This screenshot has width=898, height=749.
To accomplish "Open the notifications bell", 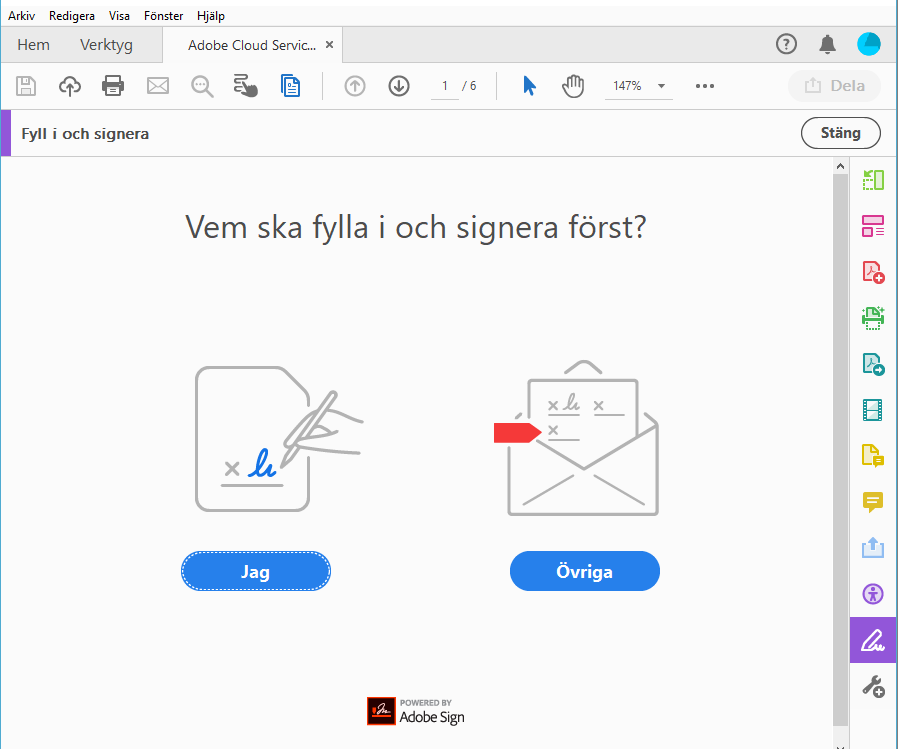I will (x=827, y=44).
